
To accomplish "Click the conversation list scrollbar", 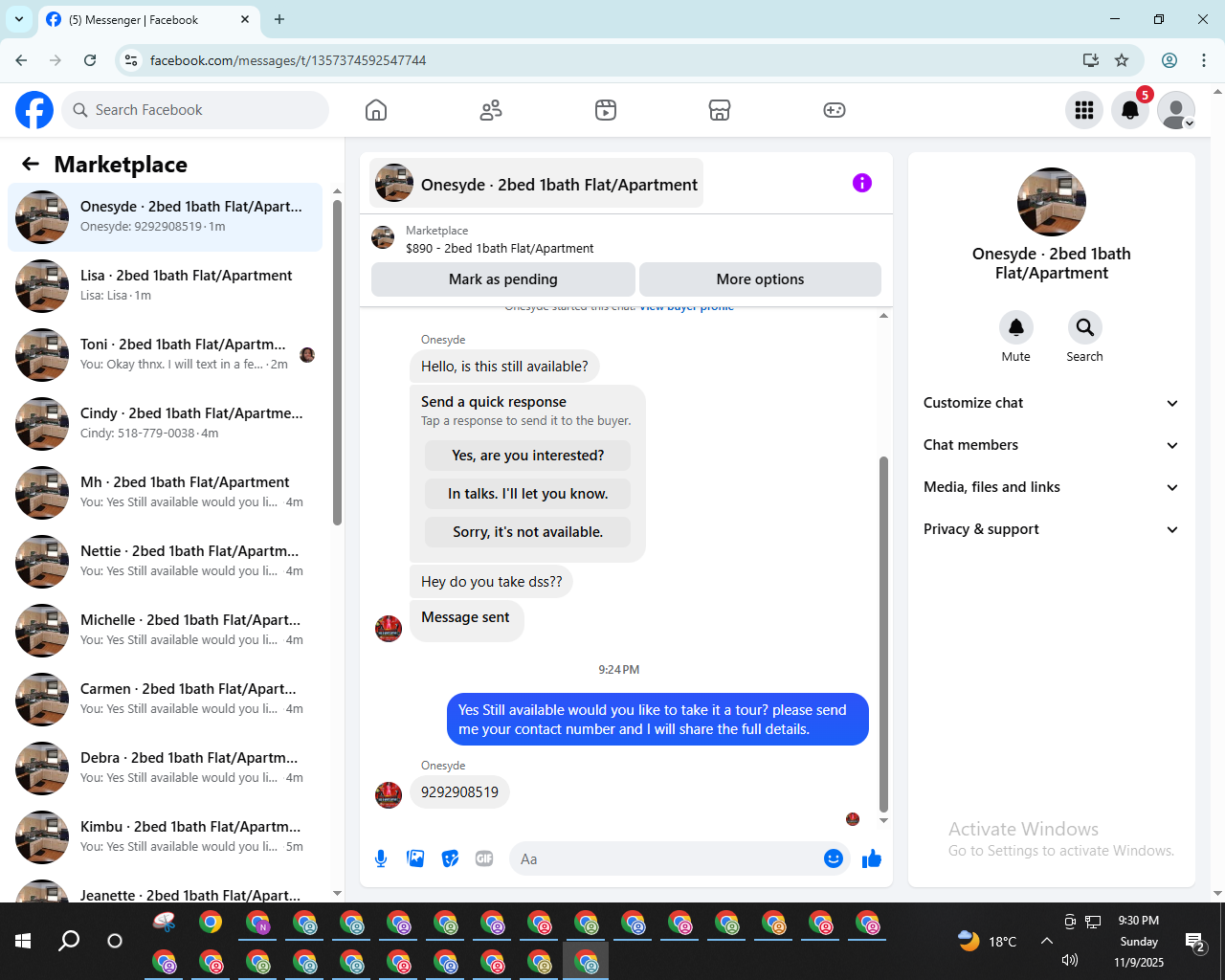I will tap(337, 362).
